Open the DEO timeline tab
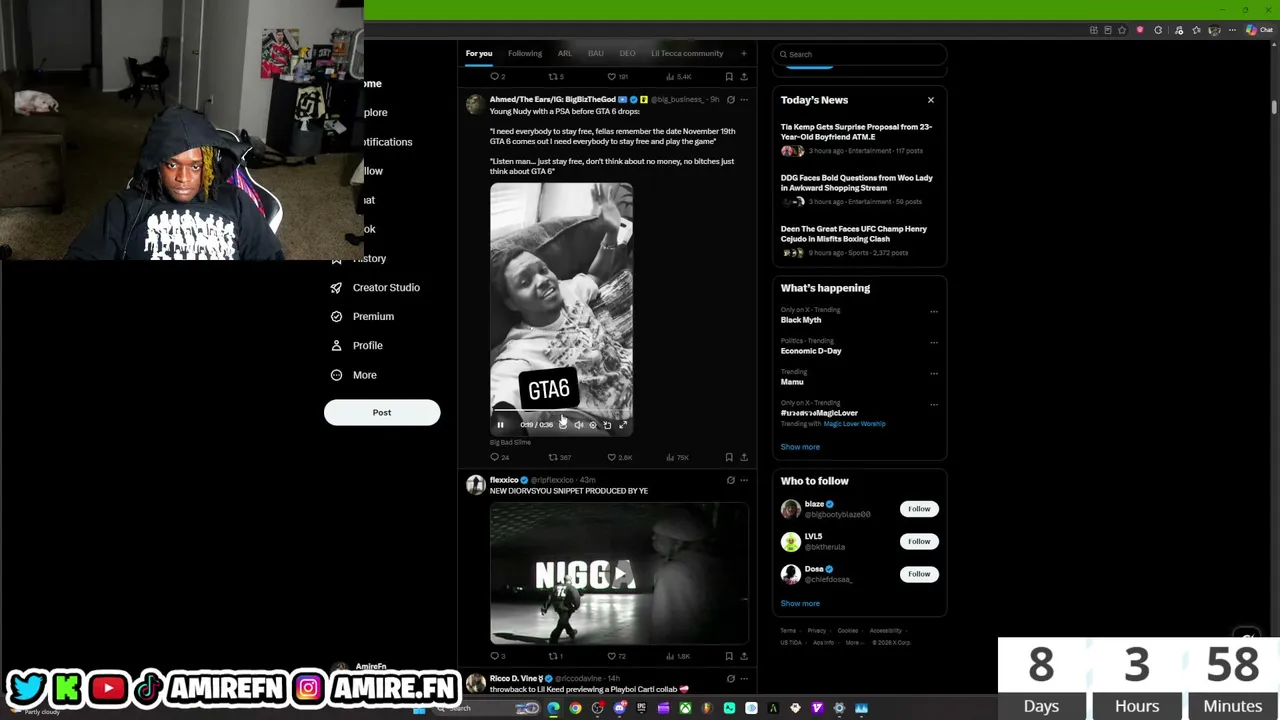This screenshot has width=1280, height=720. point(627,53)
